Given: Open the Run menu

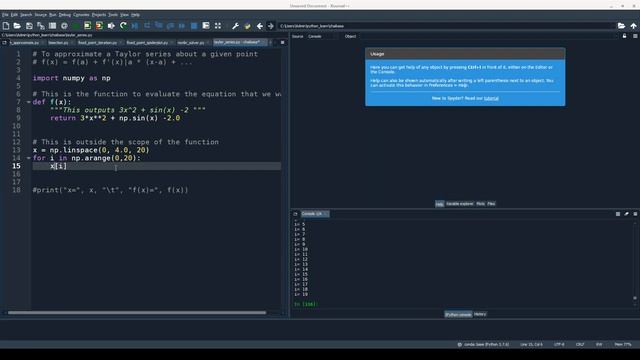Looking at the screenshot, I should (53, 15).
